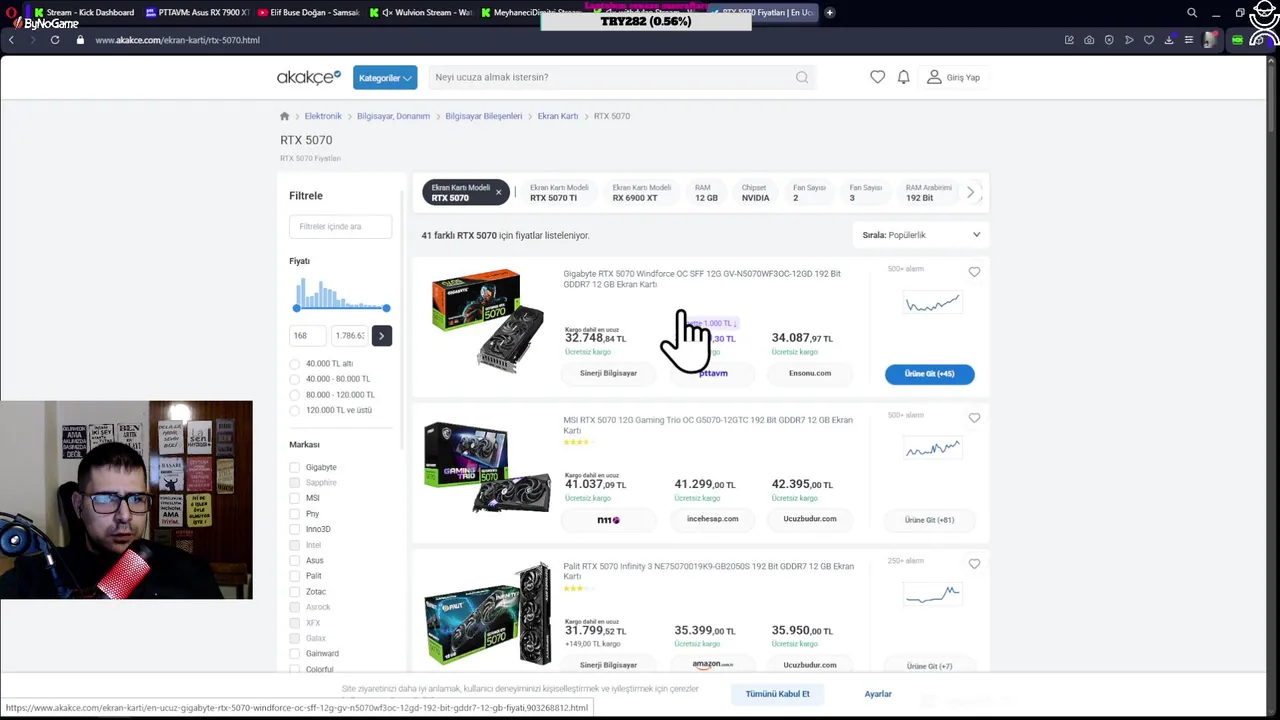1280x720 pixels.
Task: Select the RTX 5070 TI model chip
Action: [559, 192]
